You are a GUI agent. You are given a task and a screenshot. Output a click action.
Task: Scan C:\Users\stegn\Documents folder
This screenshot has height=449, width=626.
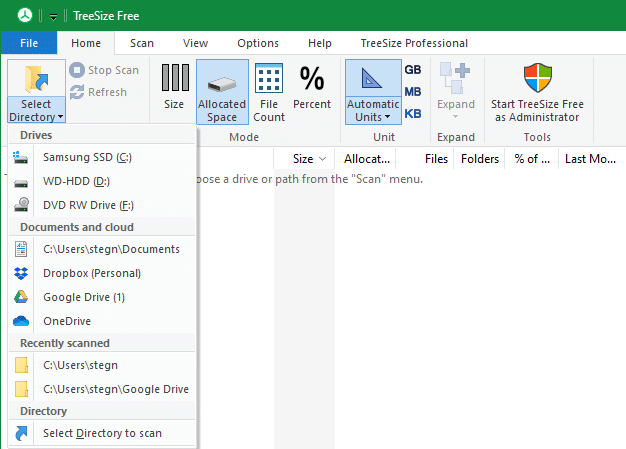(102, 249)
